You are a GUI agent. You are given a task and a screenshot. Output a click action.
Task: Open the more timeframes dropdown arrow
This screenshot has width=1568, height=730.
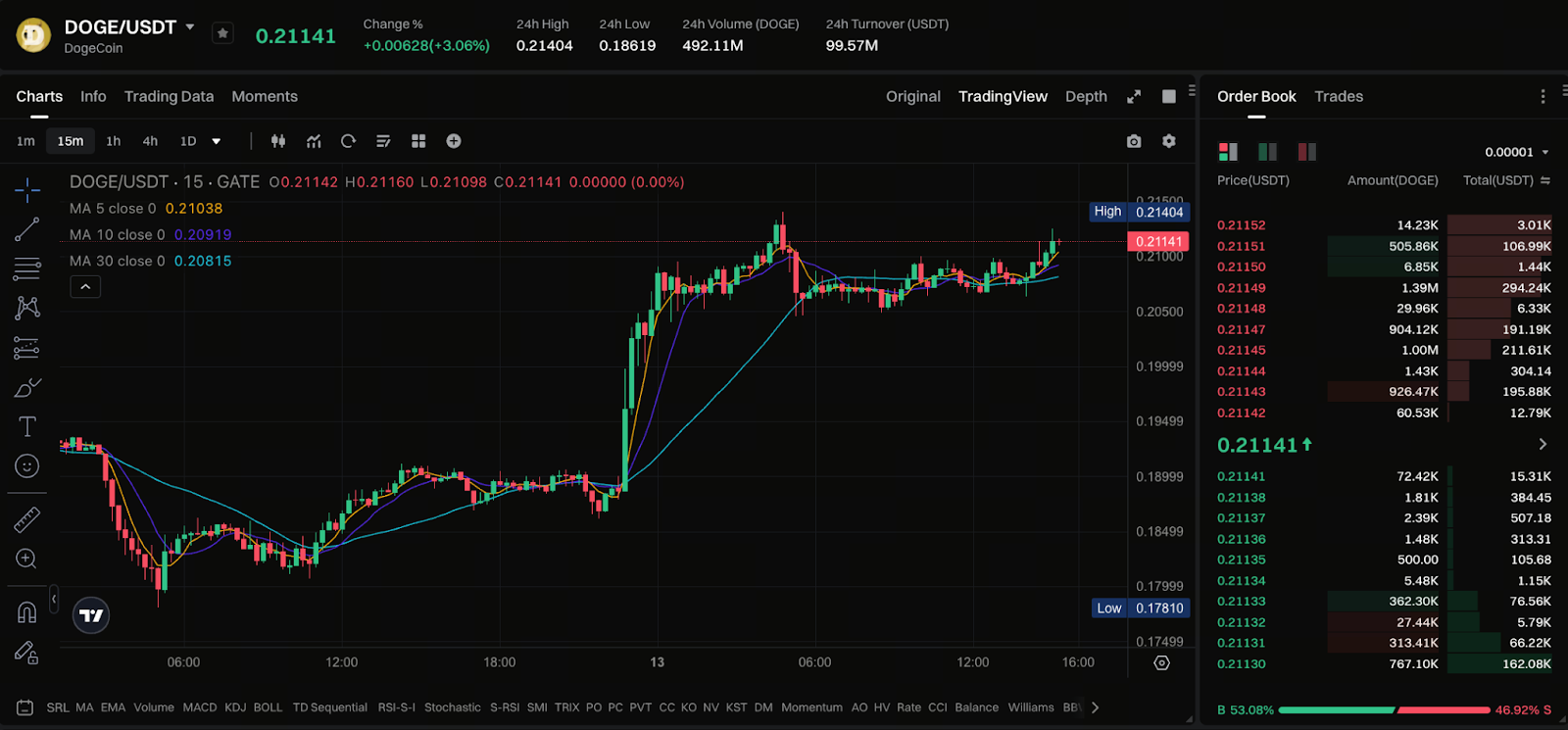coord(217,141)
